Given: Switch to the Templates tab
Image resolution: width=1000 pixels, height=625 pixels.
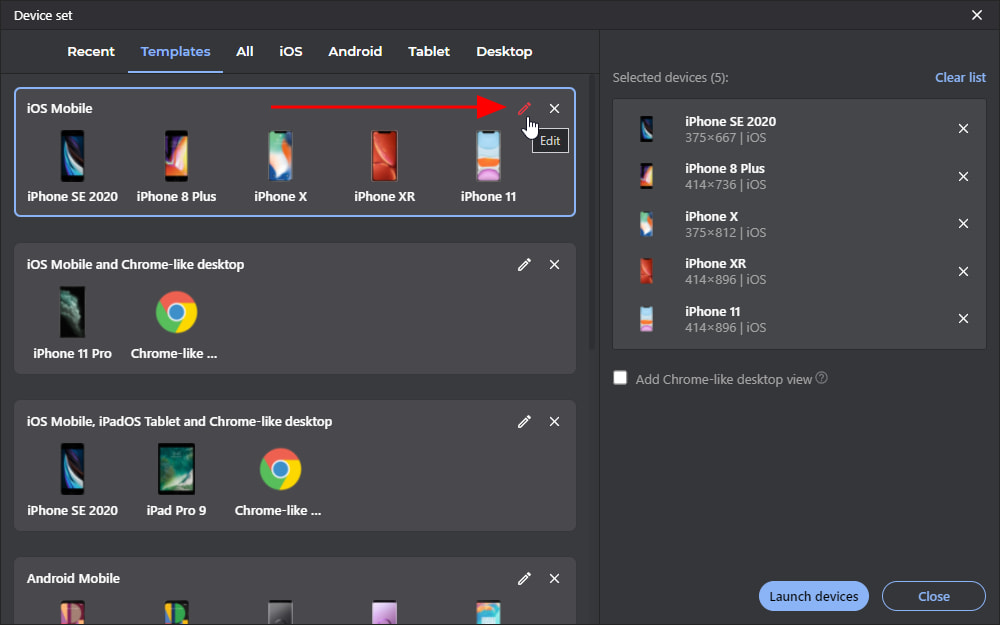Looking at the screenshot, I should point(175,52).
